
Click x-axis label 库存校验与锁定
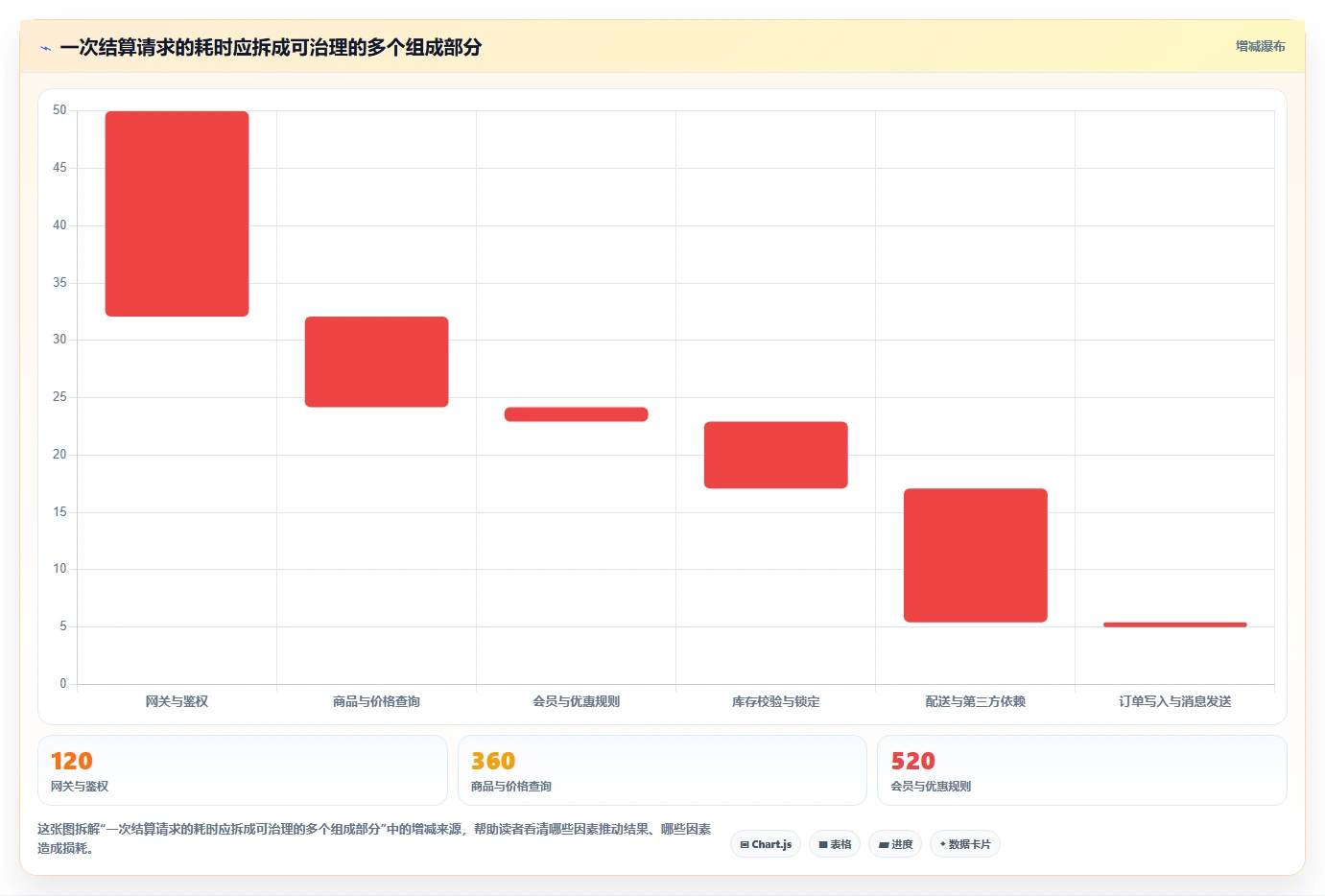pyautogui.click(x=775, y=701)
